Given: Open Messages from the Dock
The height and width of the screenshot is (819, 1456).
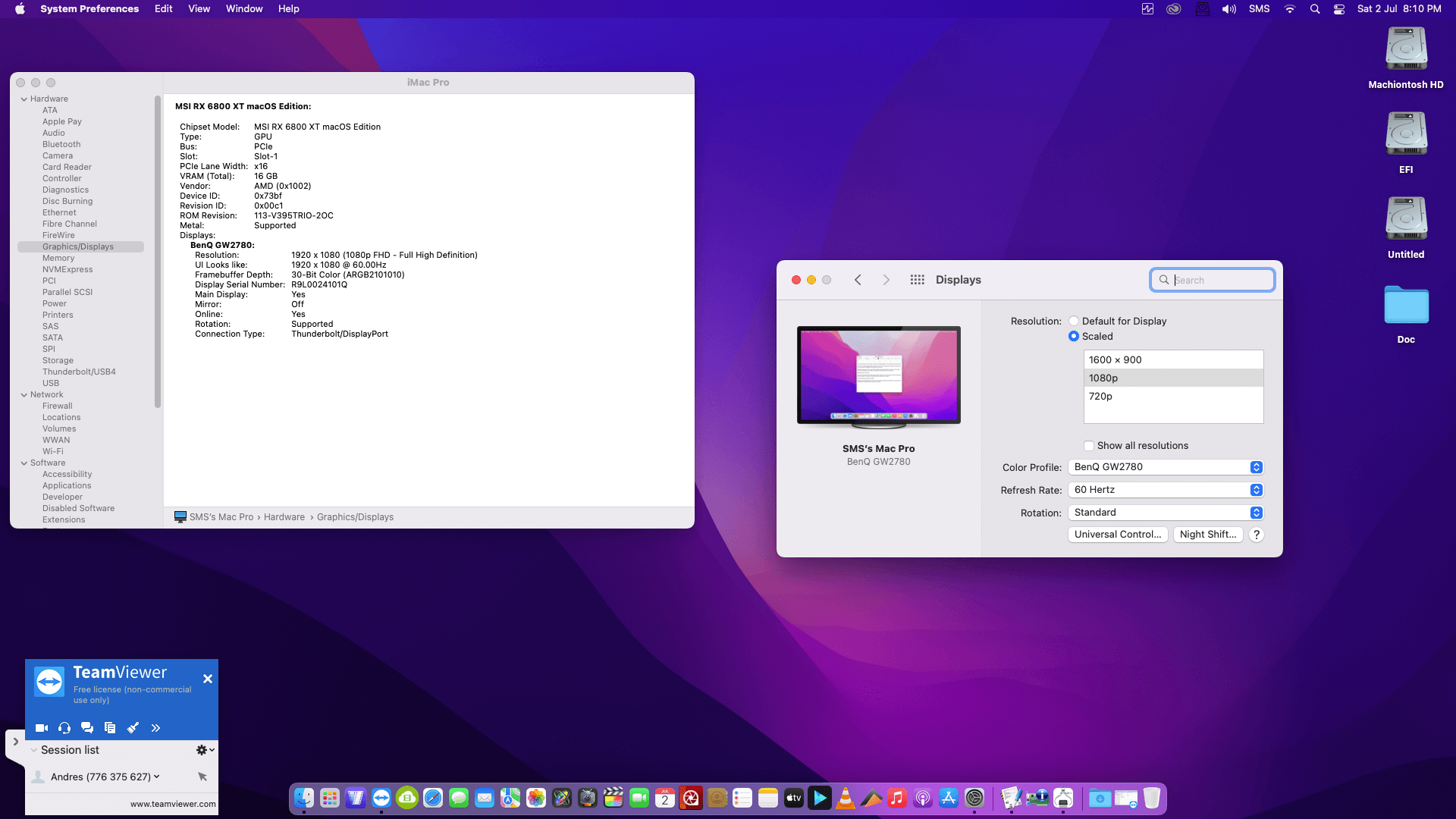Looking at the screenshot, I should click(459, 798).
